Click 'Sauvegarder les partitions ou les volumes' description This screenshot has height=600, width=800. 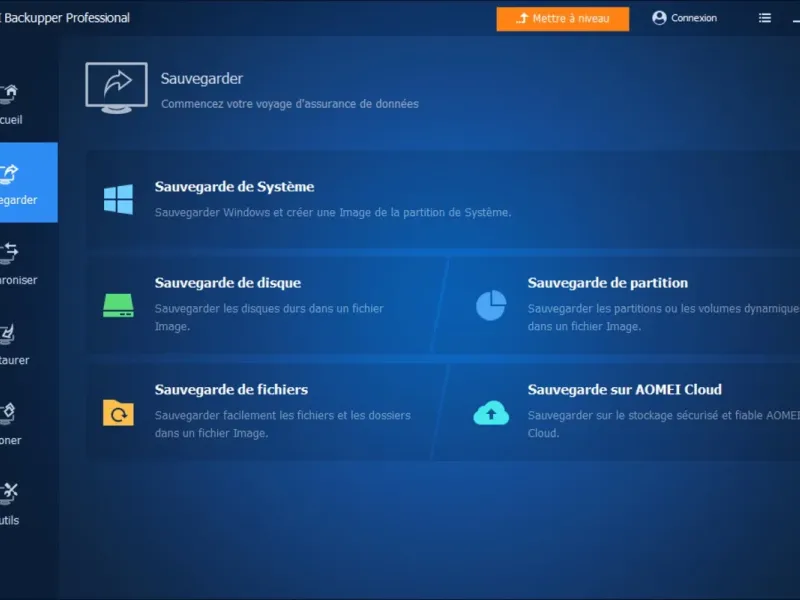663,317
